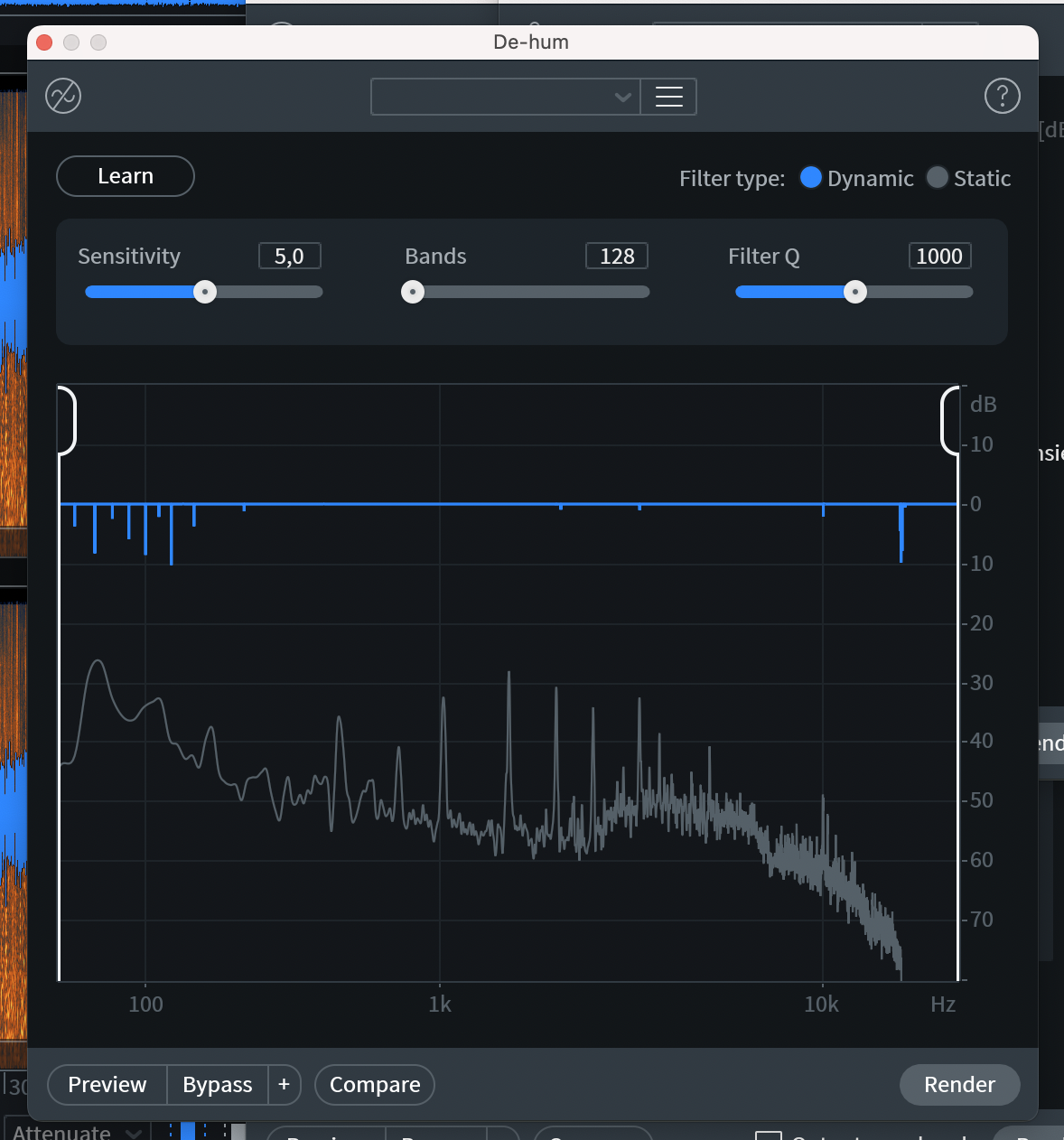Click the Render button
This screenshot has height=1140, width=1064.
[x=959, y=1084]
